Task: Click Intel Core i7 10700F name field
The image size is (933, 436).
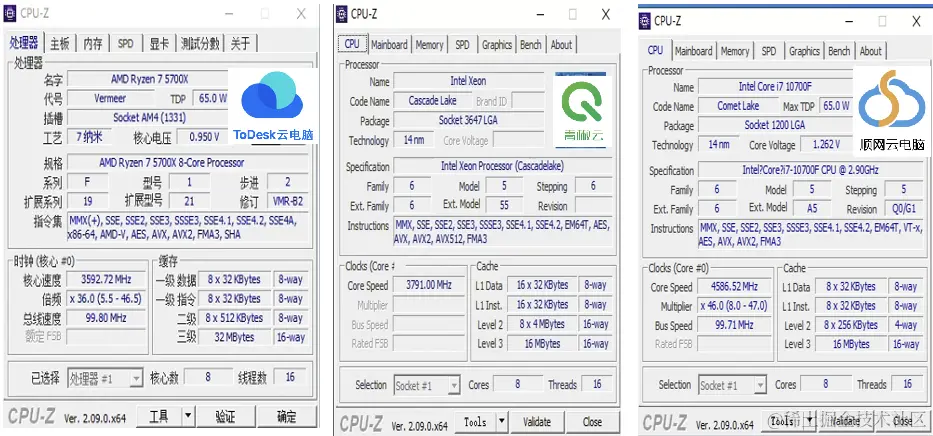Action: pyautogui.click(x=775, y=87)
